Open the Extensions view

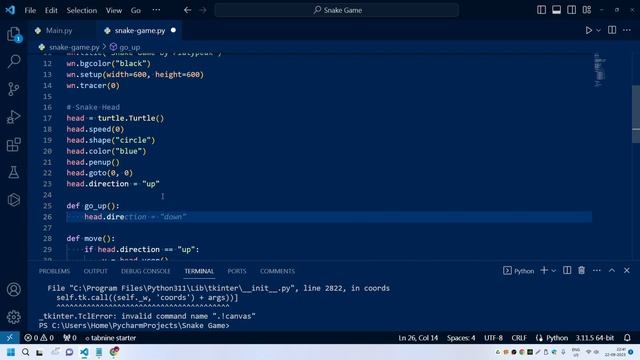pos(14,144)
